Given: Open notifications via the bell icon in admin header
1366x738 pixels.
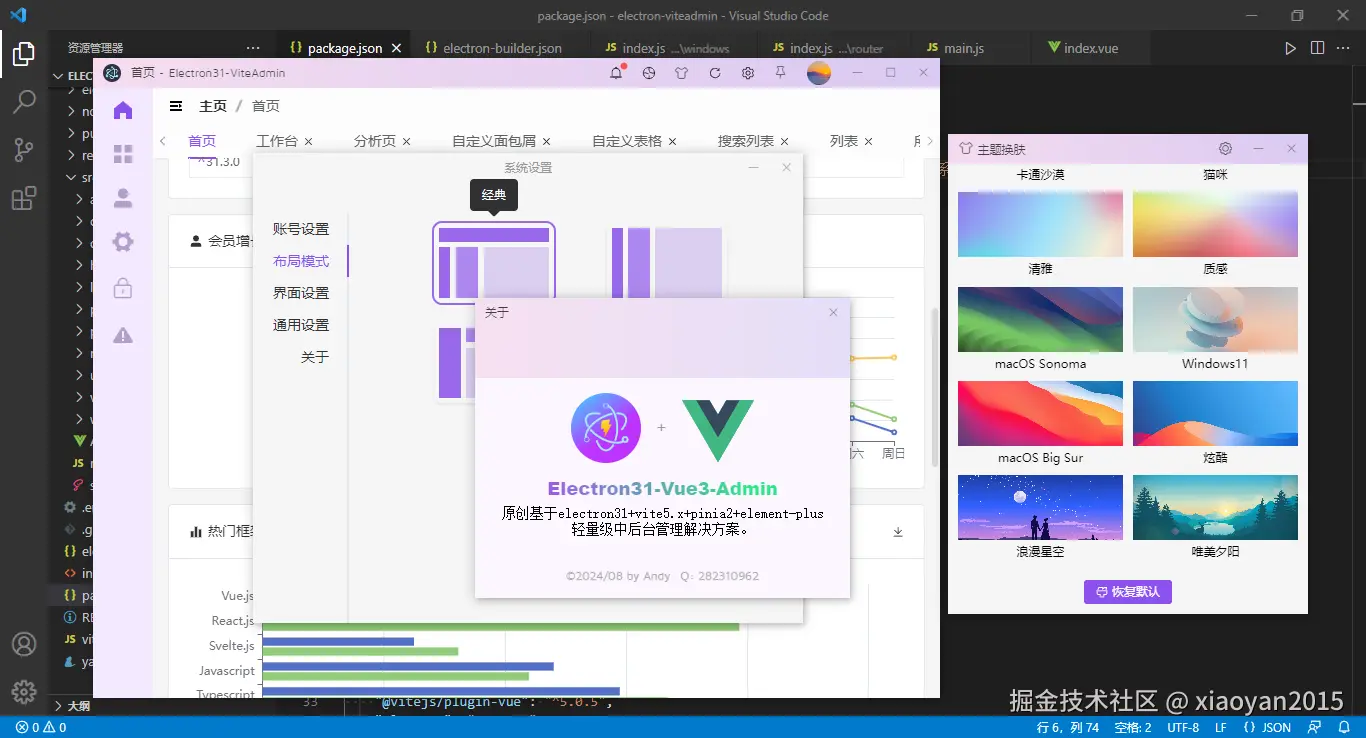Looking at the screenshot, I should 617,73.
